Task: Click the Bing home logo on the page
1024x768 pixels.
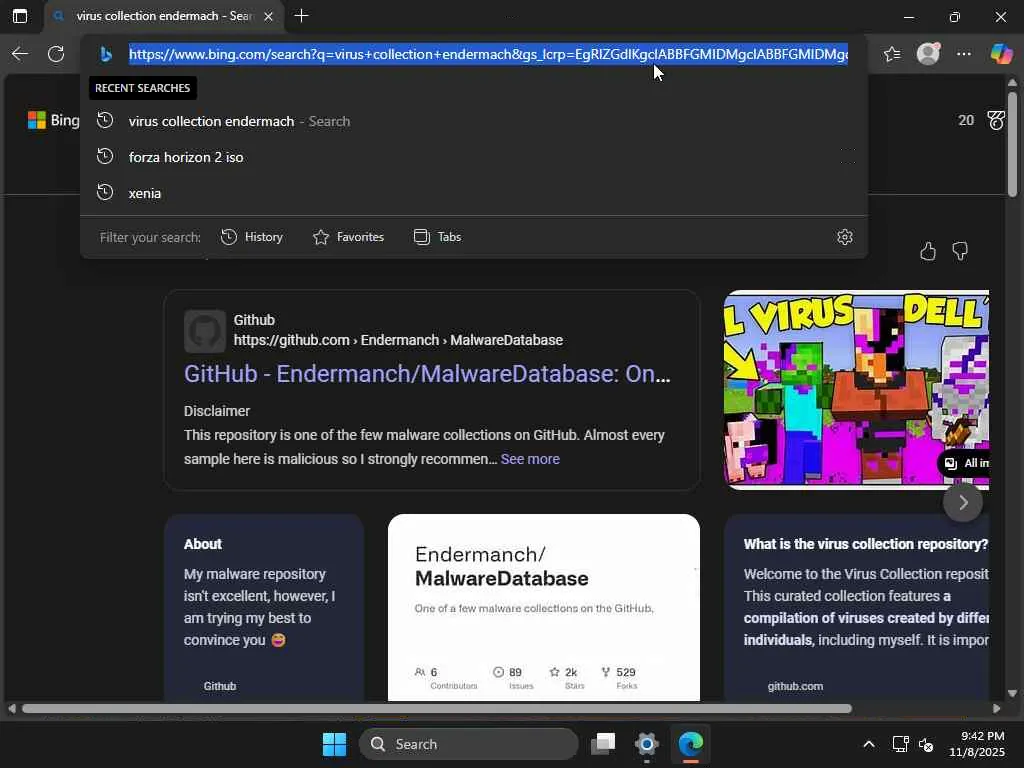Action: click(54, 120)
